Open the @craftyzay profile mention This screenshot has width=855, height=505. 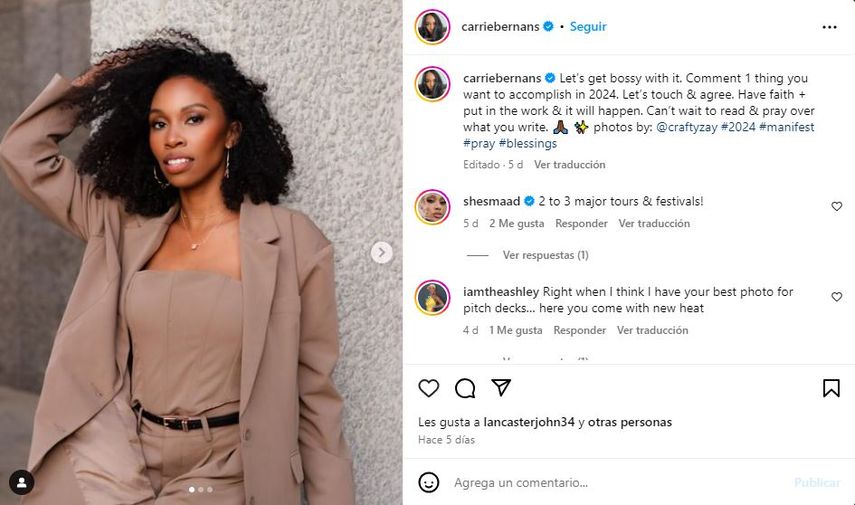click(687, 127)
